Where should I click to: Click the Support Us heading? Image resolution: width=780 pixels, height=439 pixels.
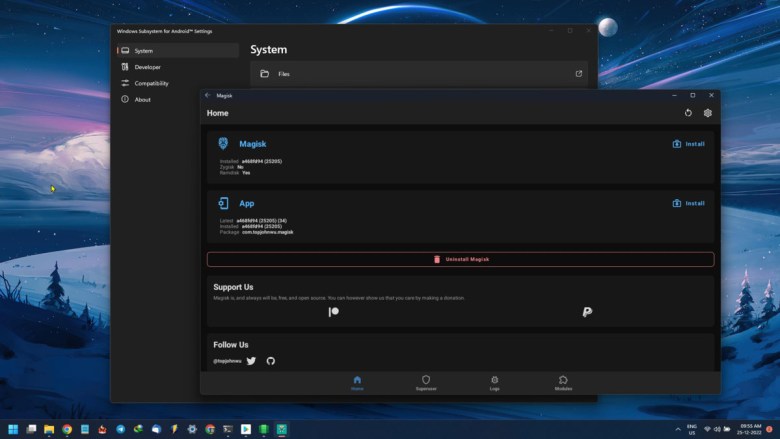tap(233, 287)
